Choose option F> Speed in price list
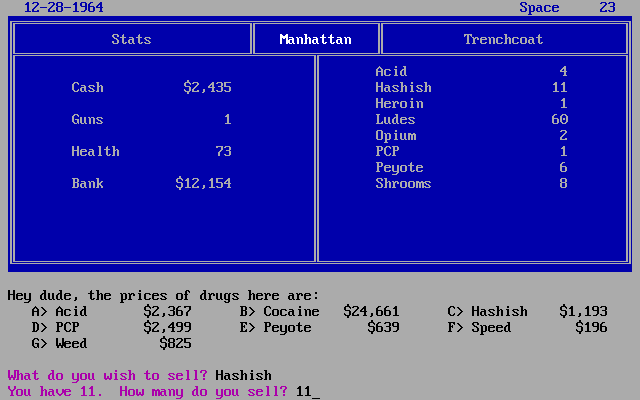Screen dimensions: 640x400 coord(479,327)
